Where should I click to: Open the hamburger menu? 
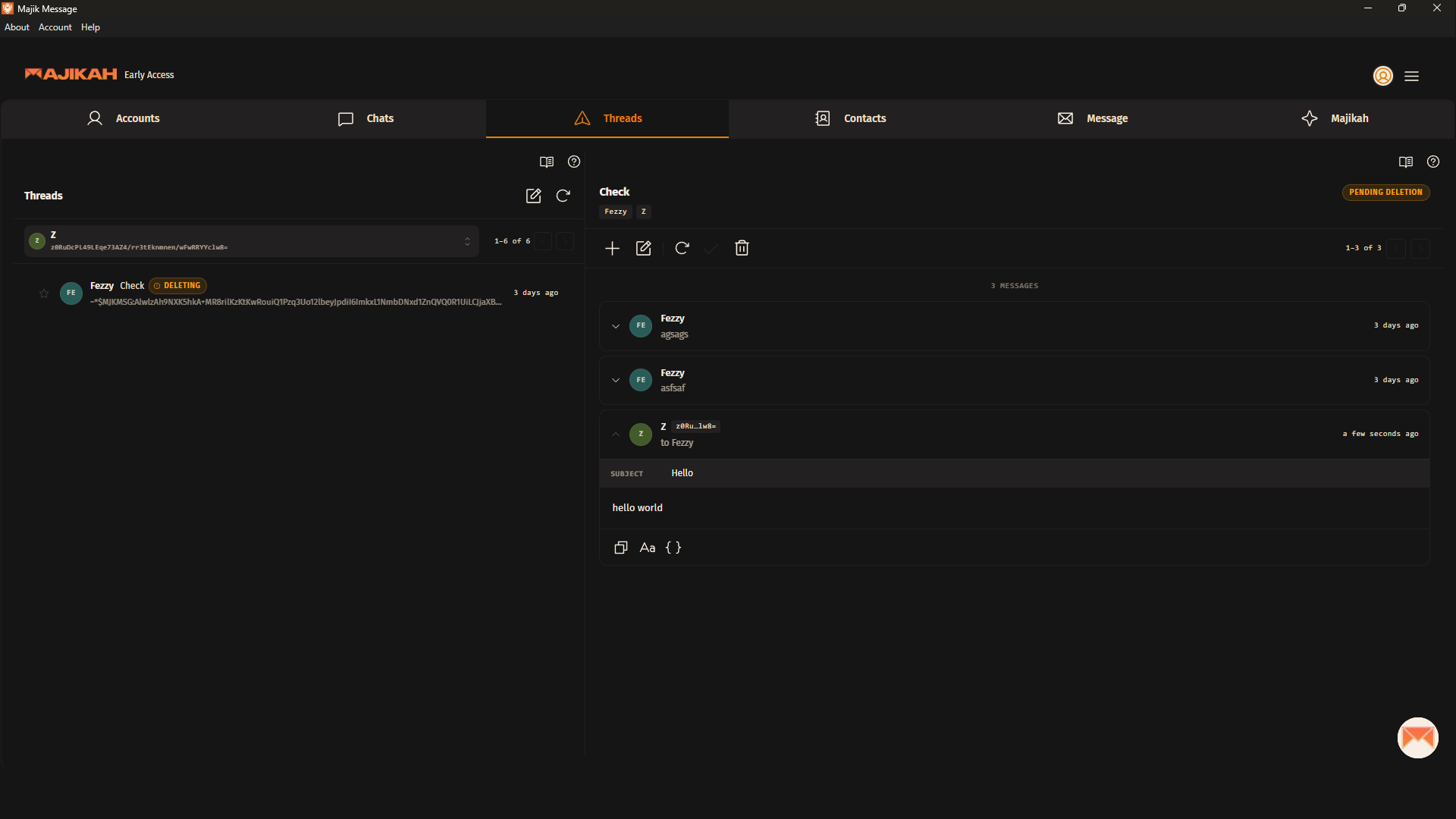1411,76
